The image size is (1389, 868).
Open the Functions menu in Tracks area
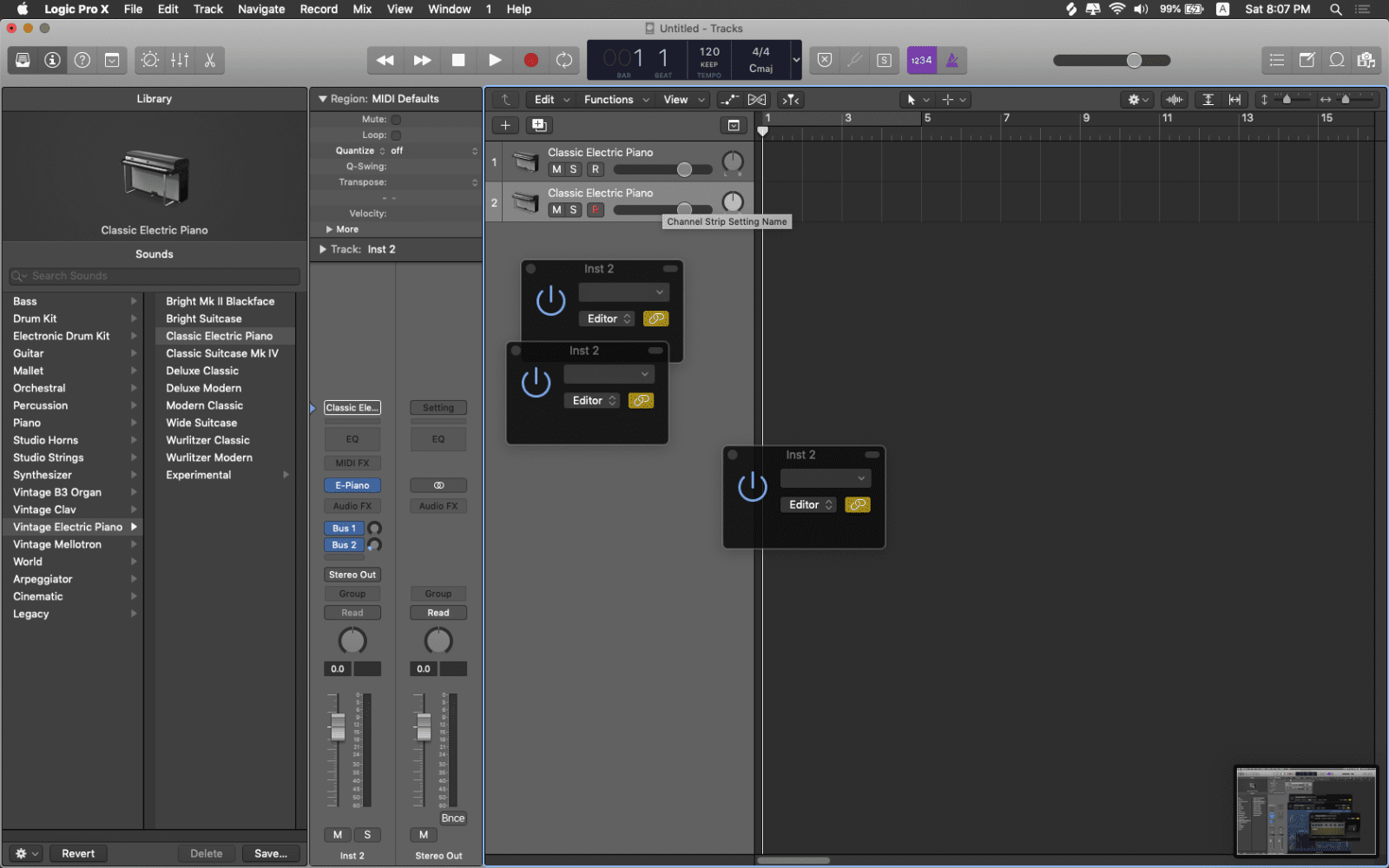[616, 100]
